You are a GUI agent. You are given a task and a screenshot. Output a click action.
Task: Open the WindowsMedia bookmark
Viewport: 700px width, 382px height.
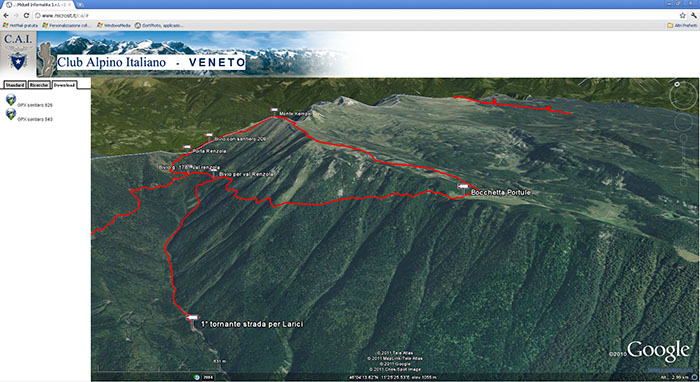pos(114,25)
